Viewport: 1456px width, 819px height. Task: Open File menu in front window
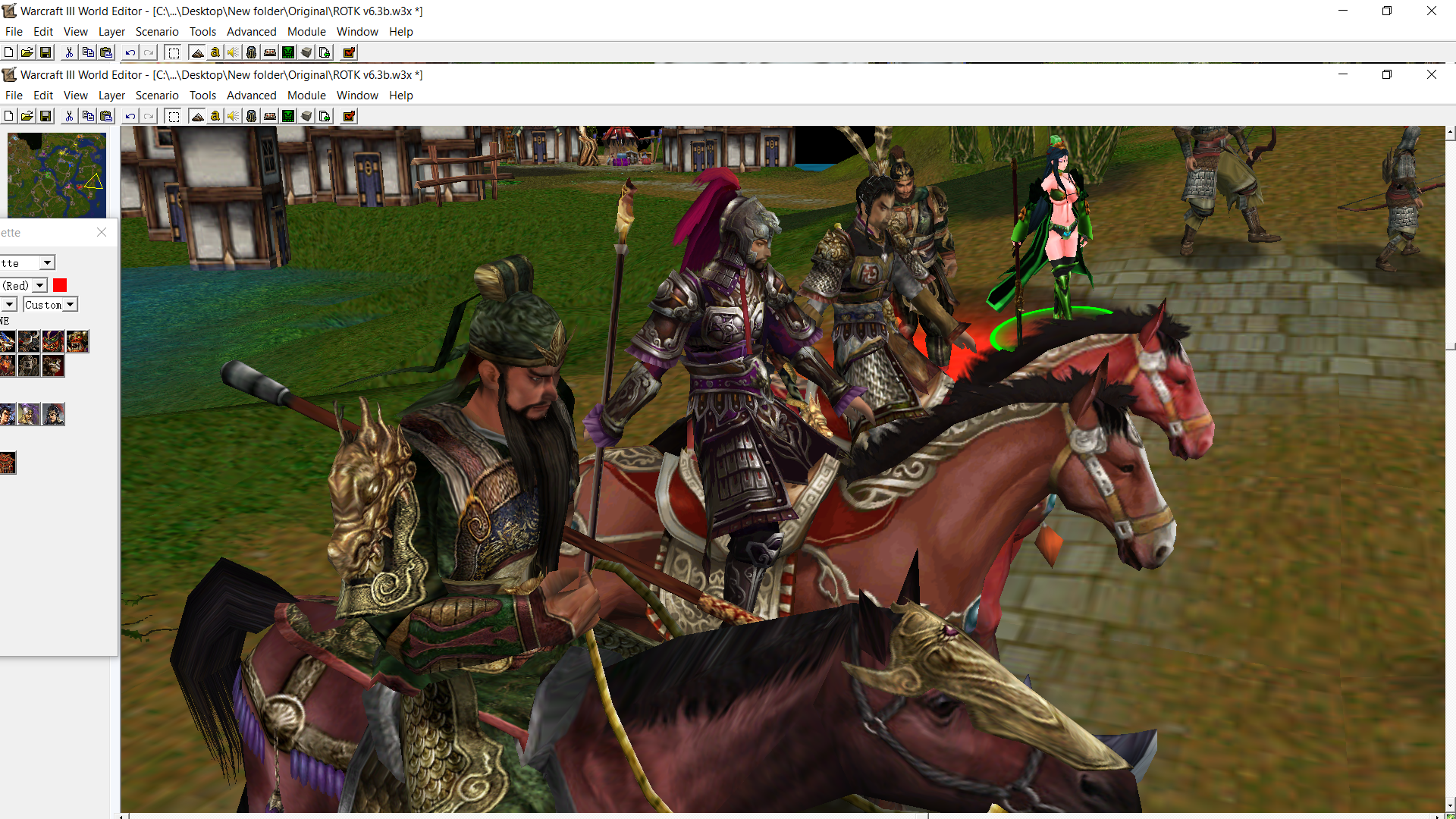point(14,96)
